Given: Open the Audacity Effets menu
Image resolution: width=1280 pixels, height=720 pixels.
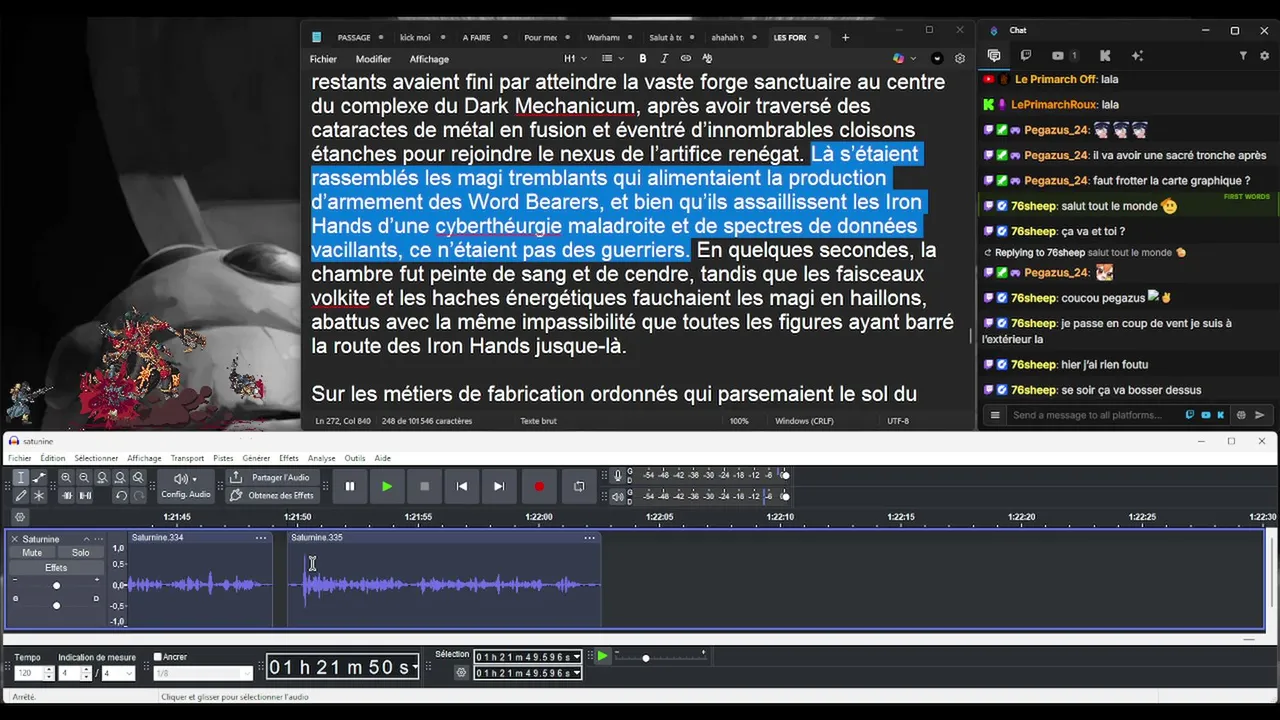Looking at the screenshot, I should coord(289,458).
